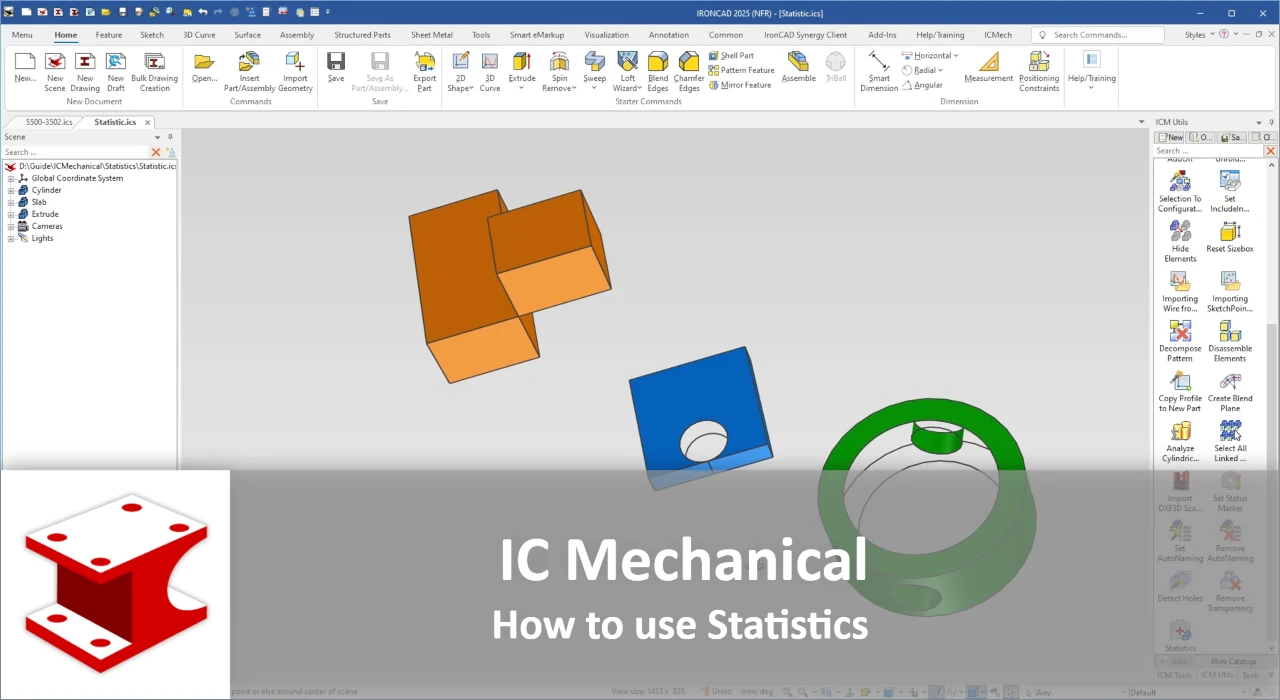Screen dimensions: 1280x700
Task: Select Slab in scene tree
Action: (x=39, y=202)
